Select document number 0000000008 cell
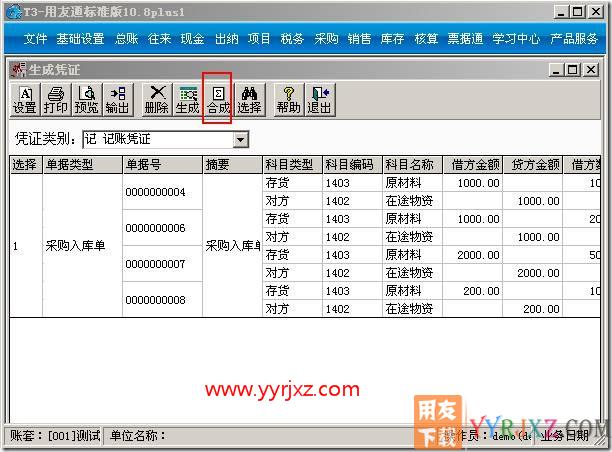Viewport: 612px width, 452px height. [162, 300]
